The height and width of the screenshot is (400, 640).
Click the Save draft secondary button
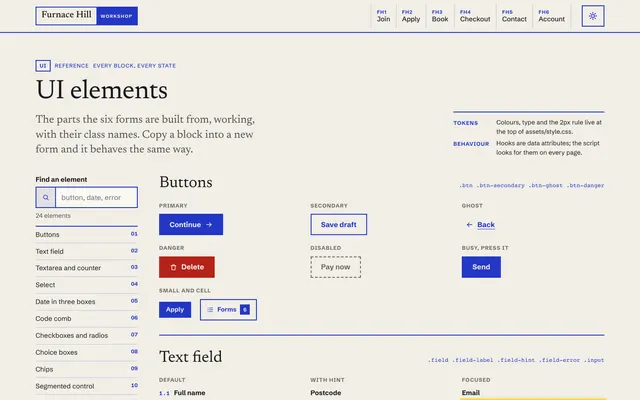338,224
